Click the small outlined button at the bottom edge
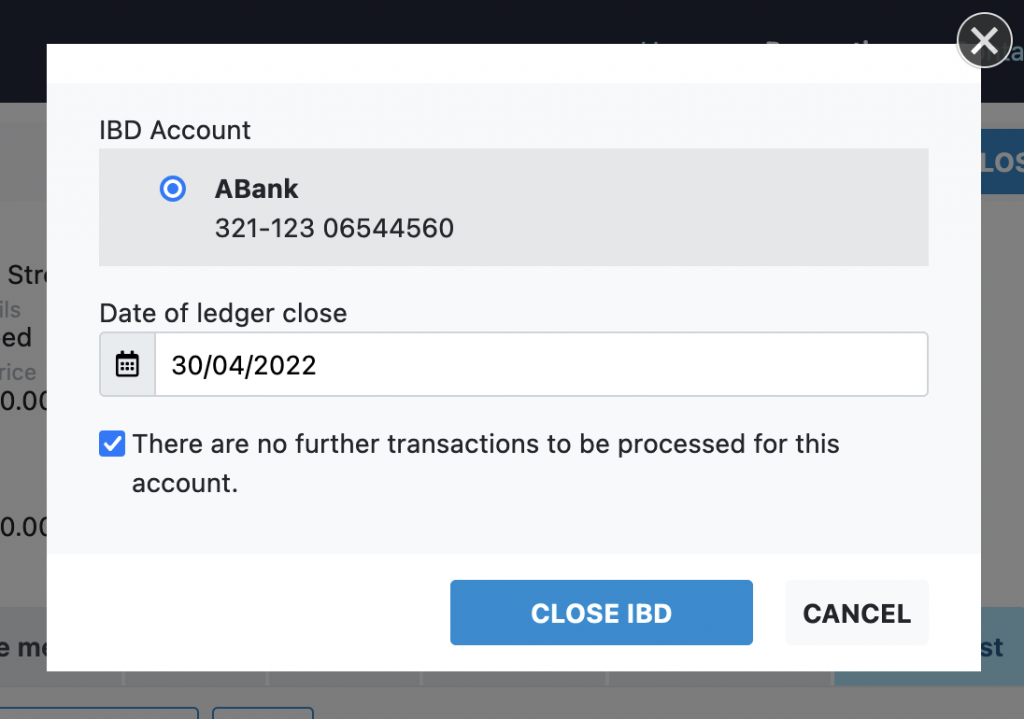 (x=262, y=713)
